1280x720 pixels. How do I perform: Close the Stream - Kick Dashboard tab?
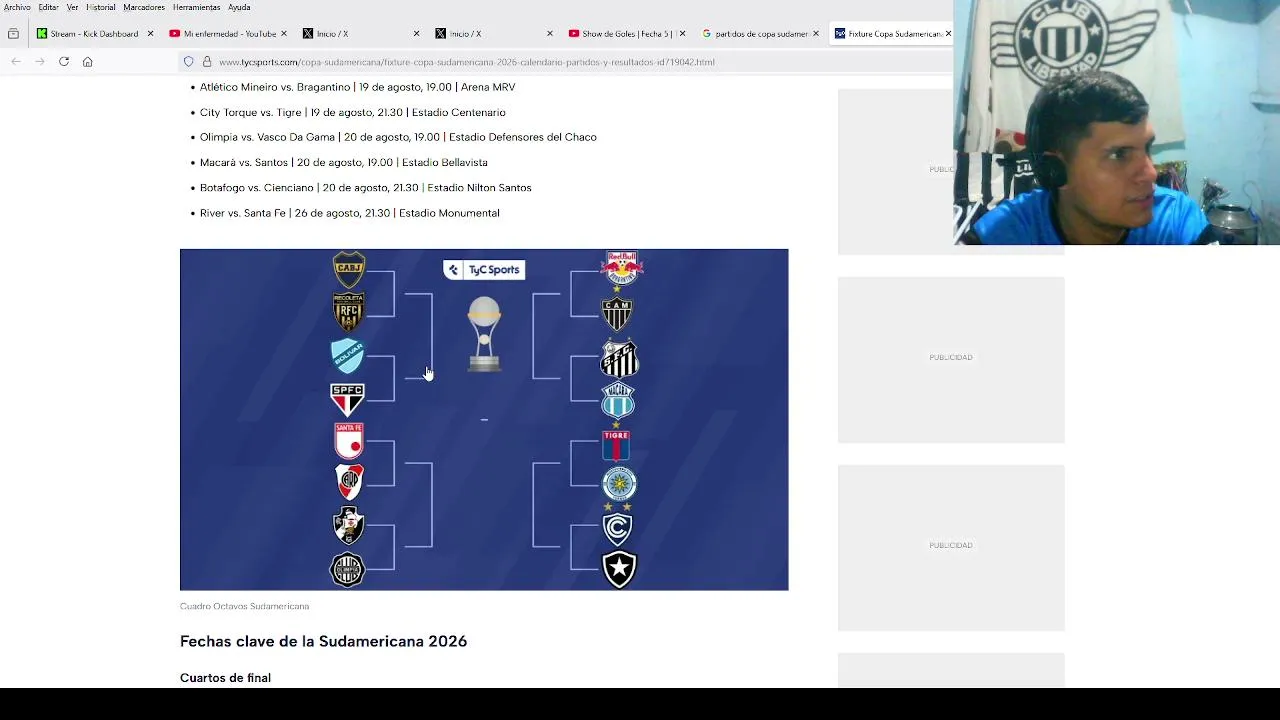coord(150,34)
